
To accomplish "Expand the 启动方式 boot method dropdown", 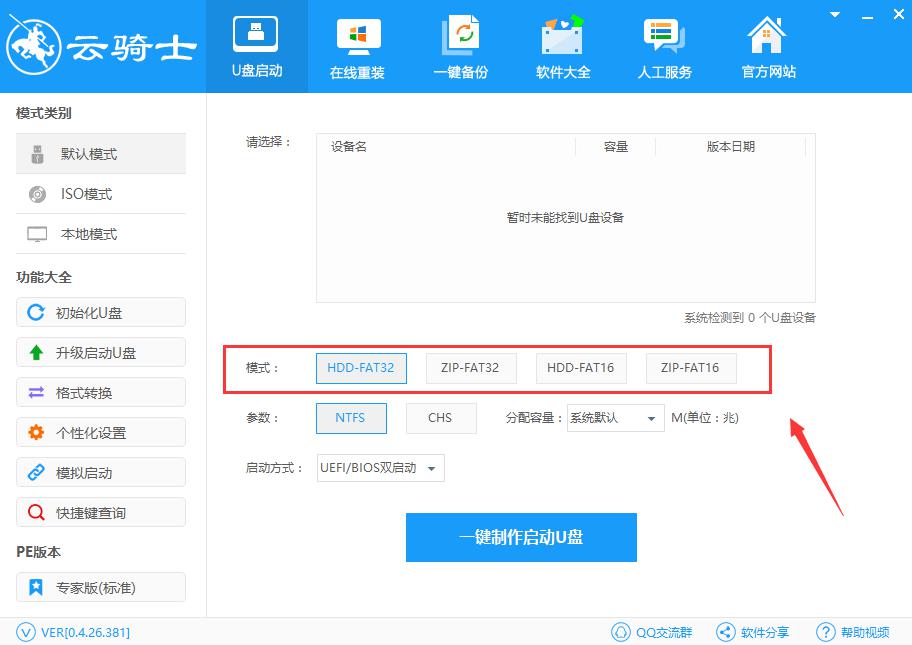I will [x=380, y=467].
